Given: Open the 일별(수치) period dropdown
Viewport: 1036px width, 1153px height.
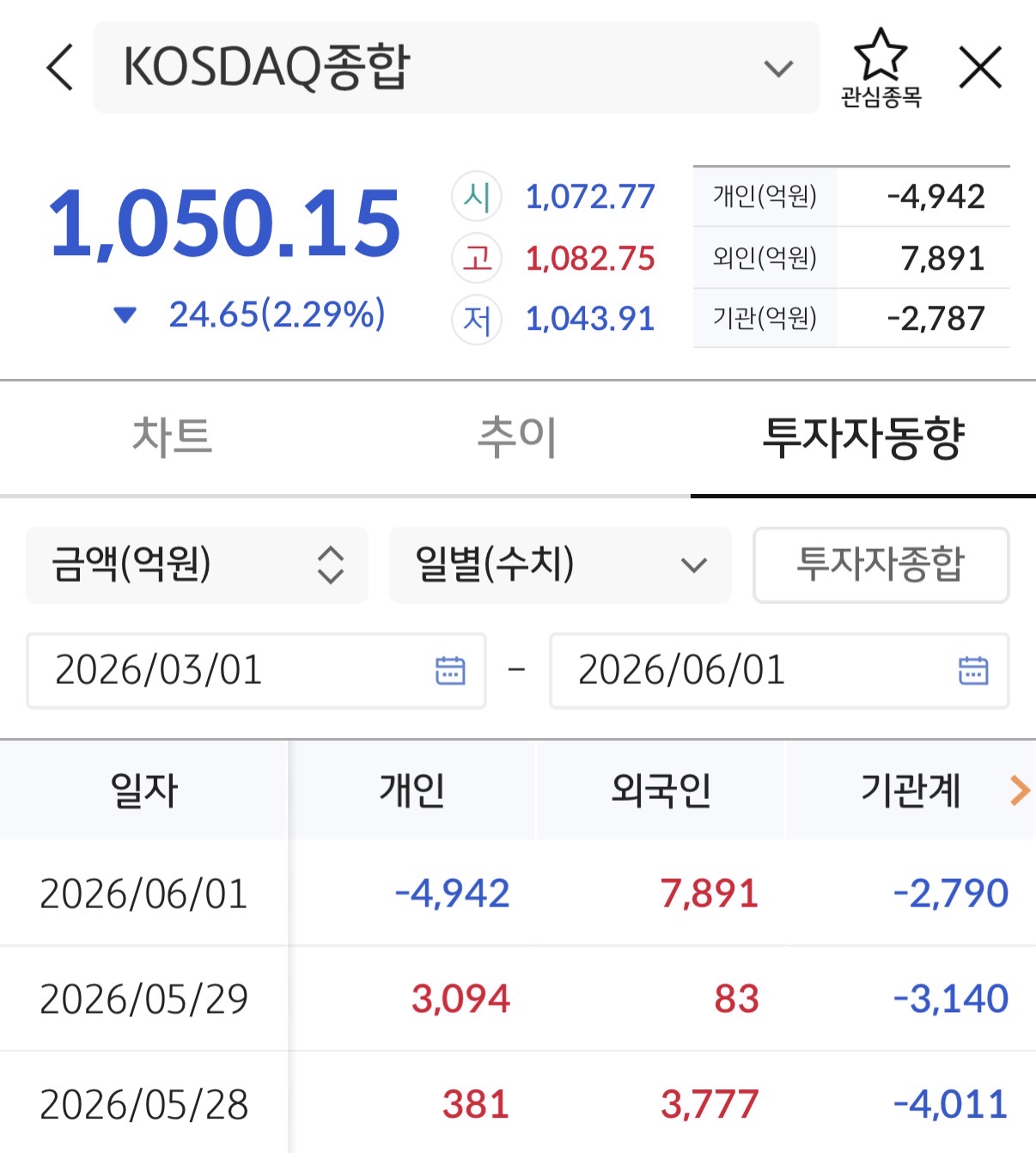Looking at the screenshot, I should 560,564.
